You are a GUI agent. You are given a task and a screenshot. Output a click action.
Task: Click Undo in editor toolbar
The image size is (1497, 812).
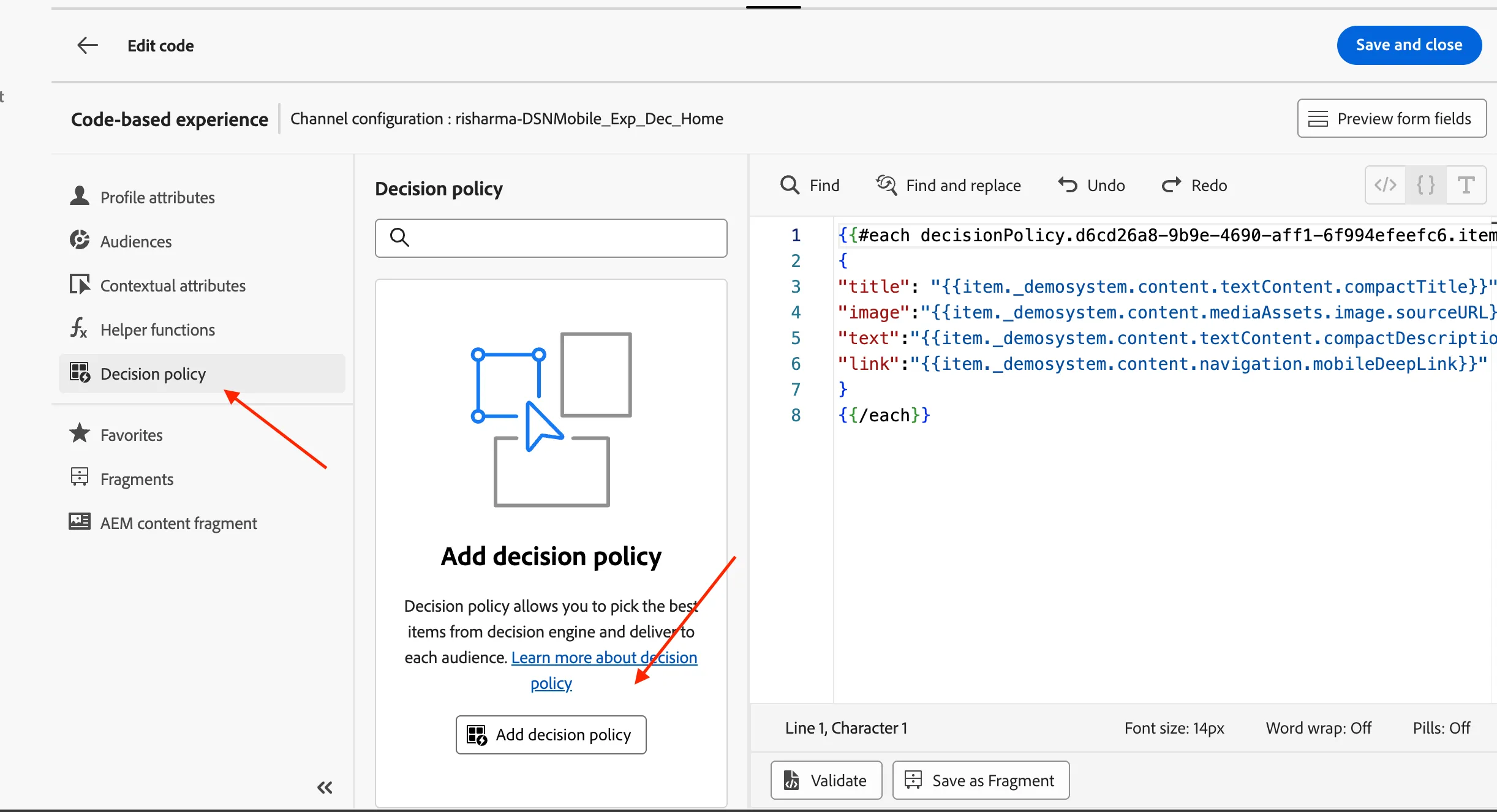(1092, 185)
